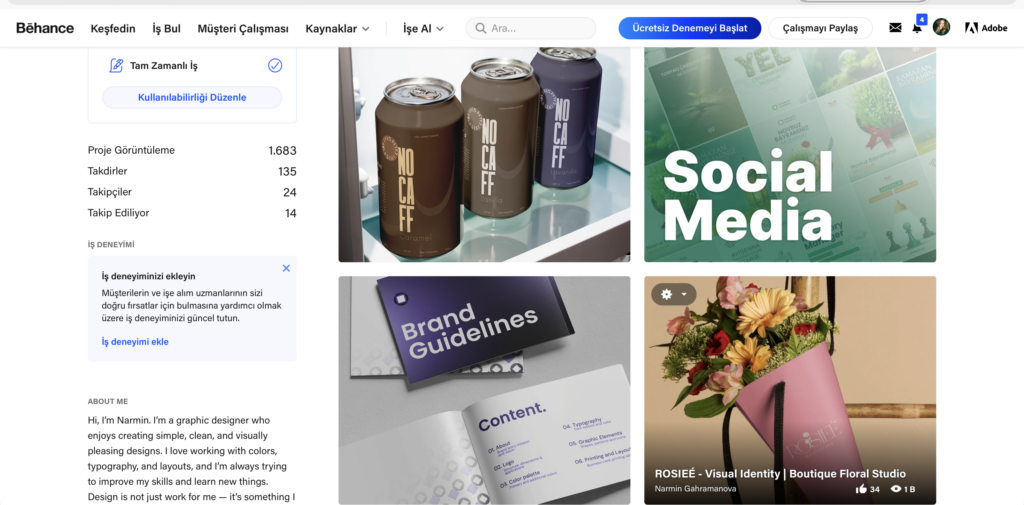Expand the İşe Al dropdown
1024x505 pixels.
[423, 29]
